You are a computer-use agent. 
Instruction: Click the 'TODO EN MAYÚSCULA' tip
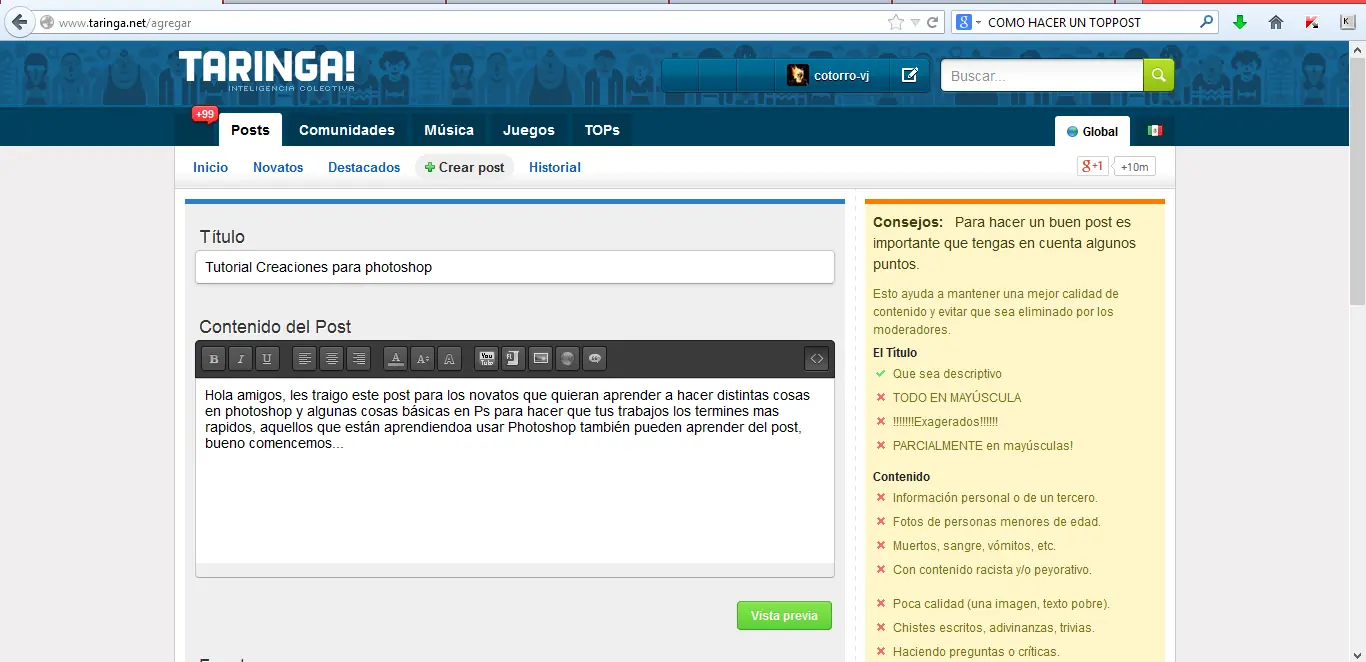(x=957, y=398)
